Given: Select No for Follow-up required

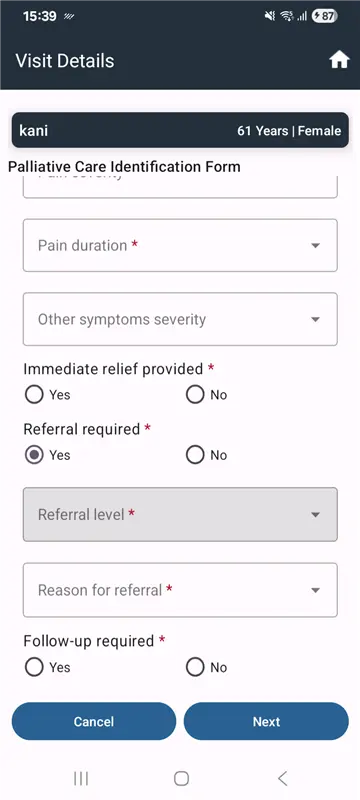Looking at the screenshot, I should 207,667.
